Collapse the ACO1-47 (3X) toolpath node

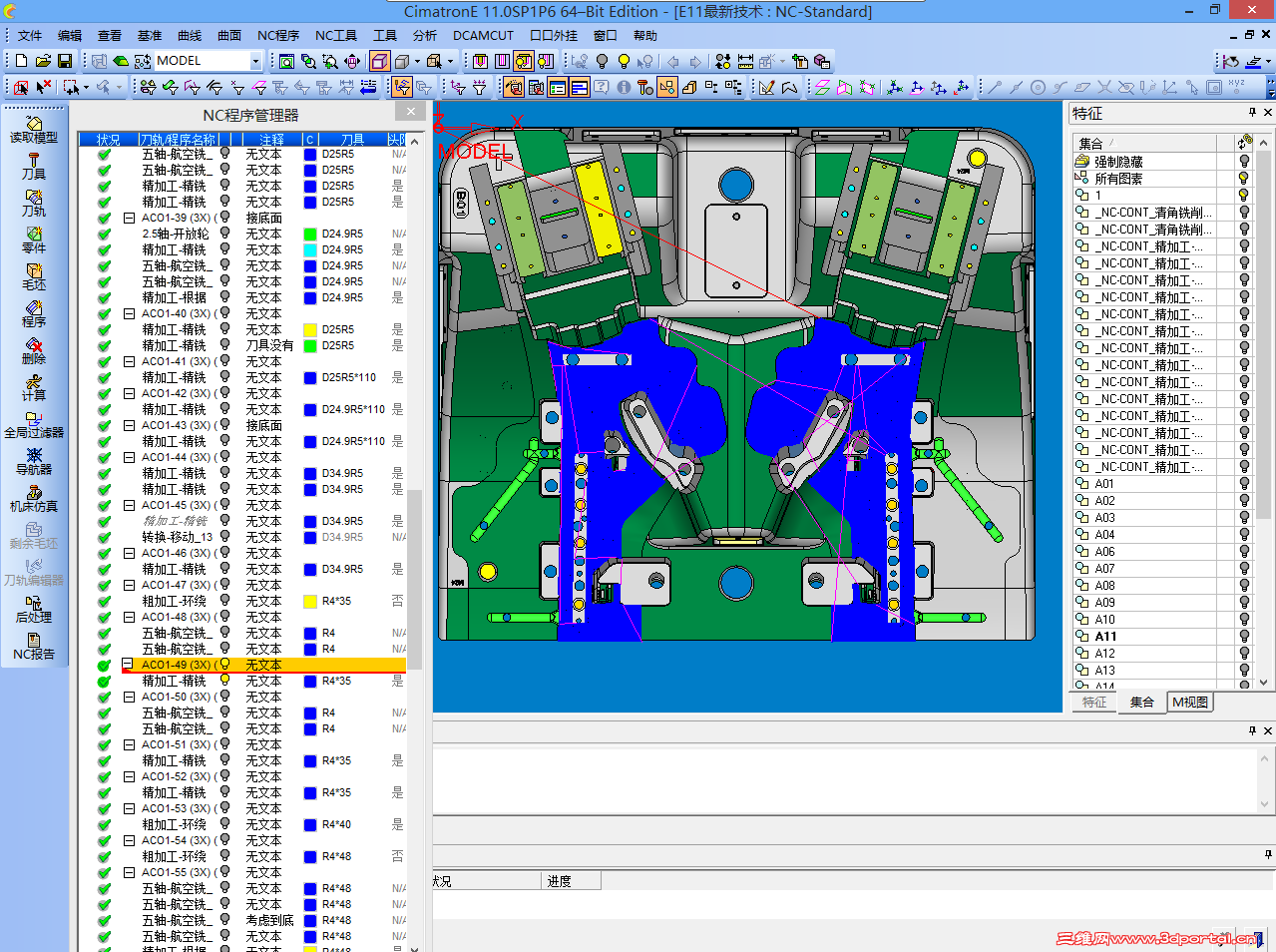(129, 585)
